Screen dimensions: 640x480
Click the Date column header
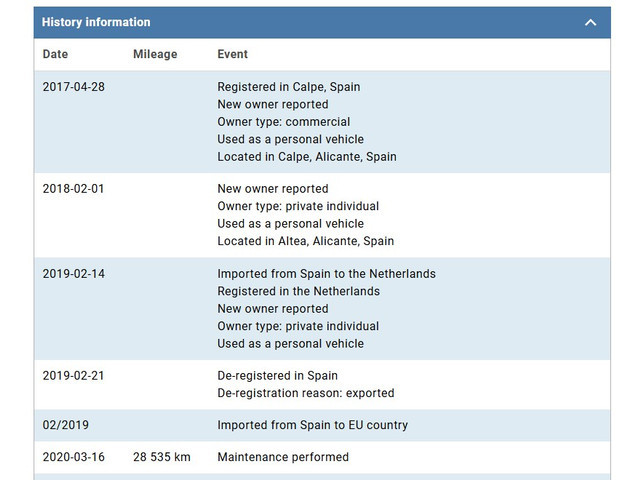[55, 54]
